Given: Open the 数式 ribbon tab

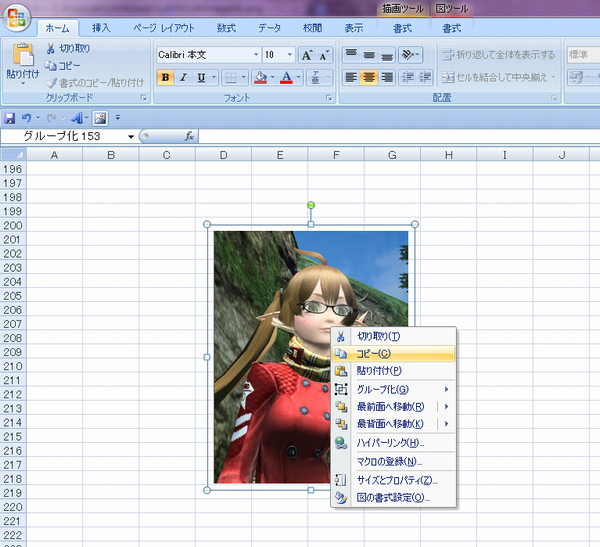Looking at the screenshot, I should click(x=226, y=28).
